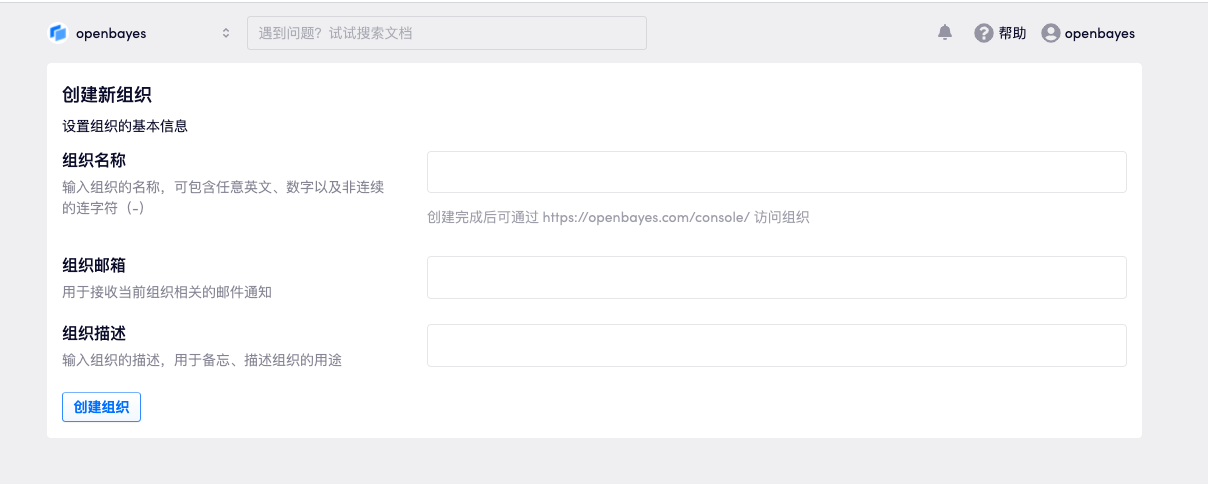Focus the documentation search box
The height and width of the screenshot is (484, 1208).
[x=446, y=33]
